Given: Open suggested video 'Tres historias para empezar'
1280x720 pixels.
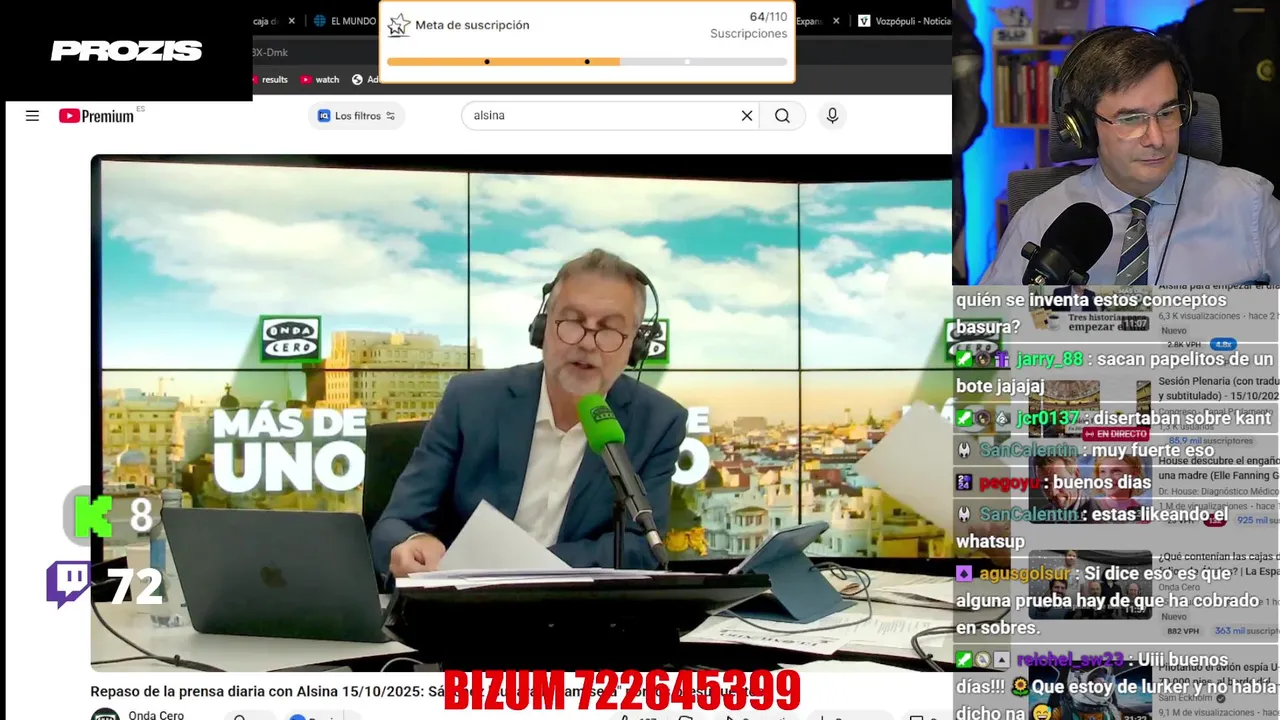Looking at the screenshot, I should pos(1090,312).
